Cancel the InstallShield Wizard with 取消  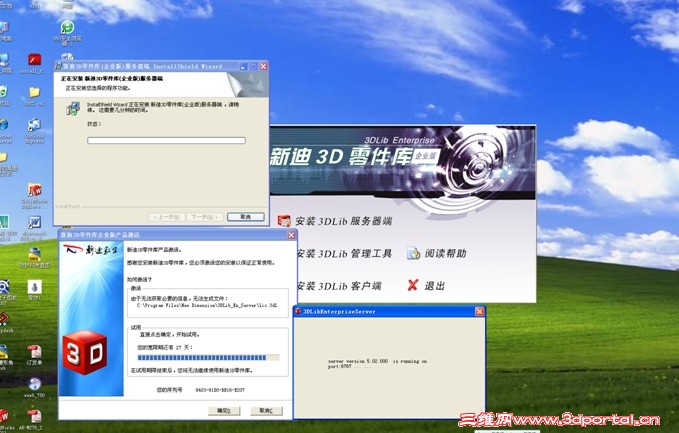coord(246,216)
